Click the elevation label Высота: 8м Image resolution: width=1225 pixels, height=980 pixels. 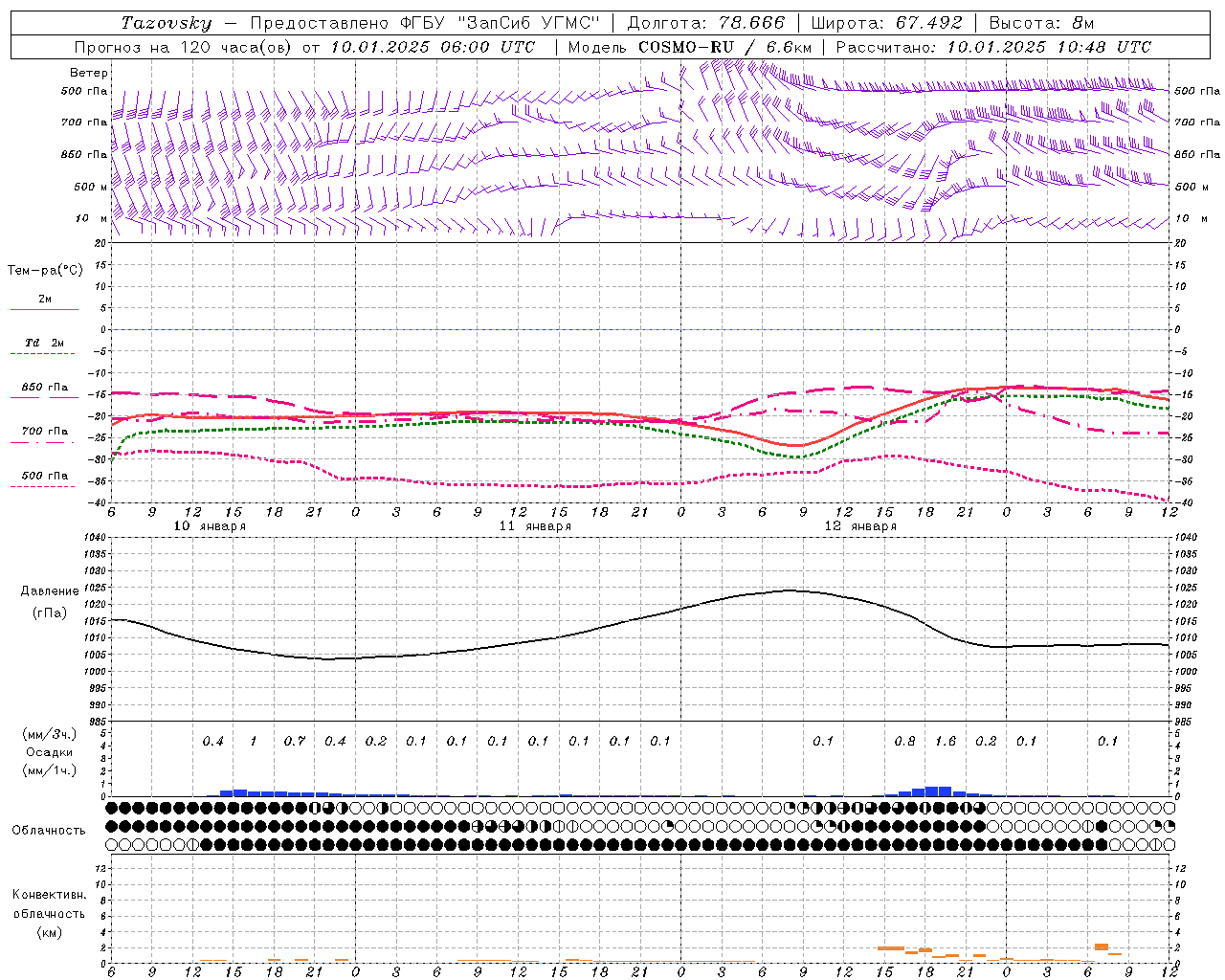[1041, 23]
